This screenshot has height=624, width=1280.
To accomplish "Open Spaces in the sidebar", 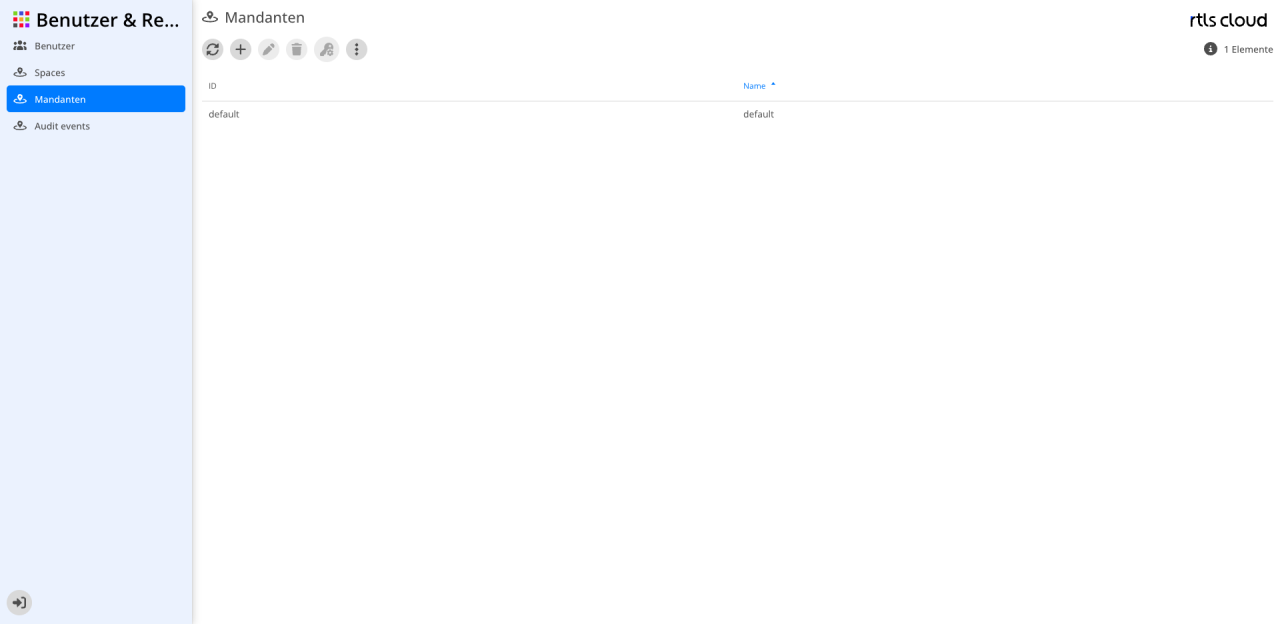I will [x=96, y=72].
